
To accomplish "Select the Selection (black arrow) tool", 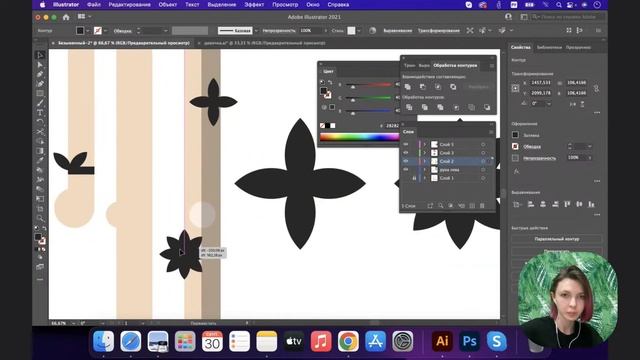I will [x=40, y=56].
